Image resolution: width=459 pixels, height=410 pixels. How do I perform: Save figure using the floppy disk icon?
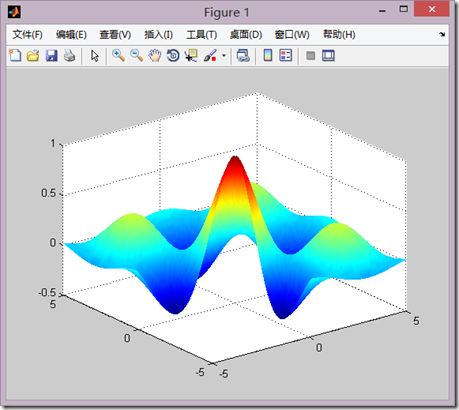point(51,55)
